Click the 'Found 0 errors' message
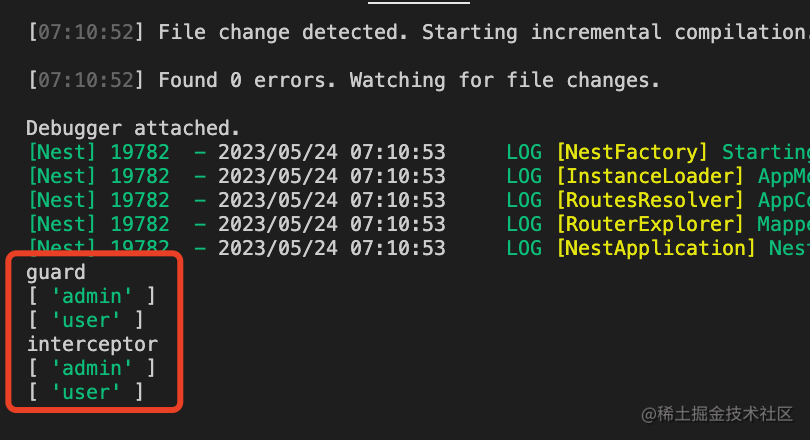810x440 pixels. (250, 80)
